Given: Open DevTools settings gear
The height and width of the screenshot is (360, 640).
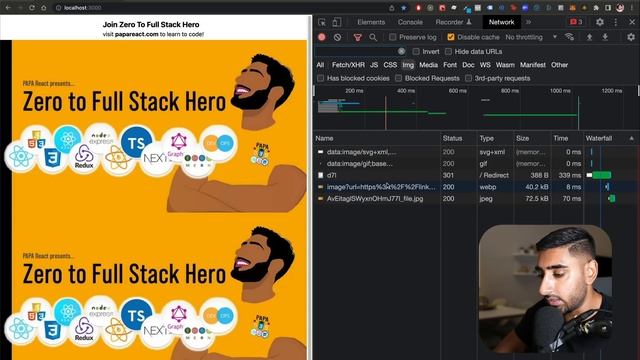Looking at the screenshot, I should tap(600, 22).
